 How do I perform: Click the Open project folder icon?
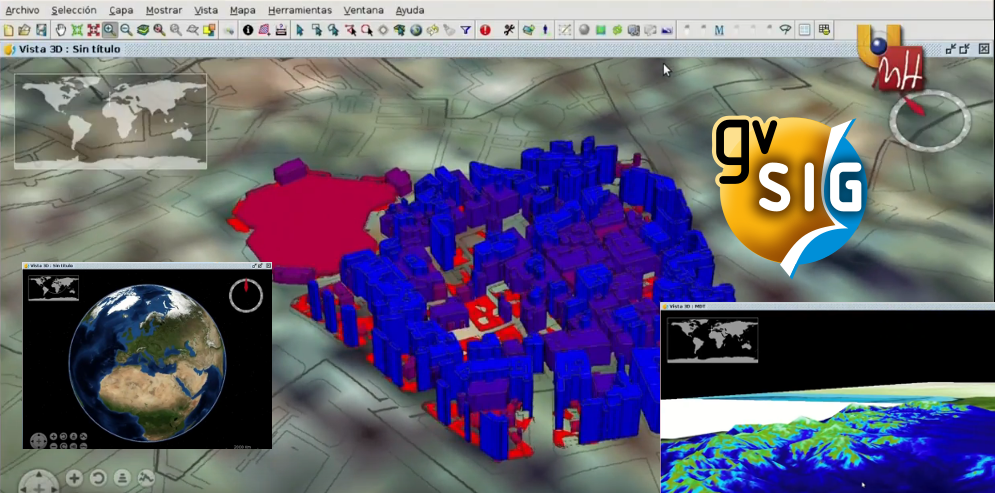pos(25,30)
